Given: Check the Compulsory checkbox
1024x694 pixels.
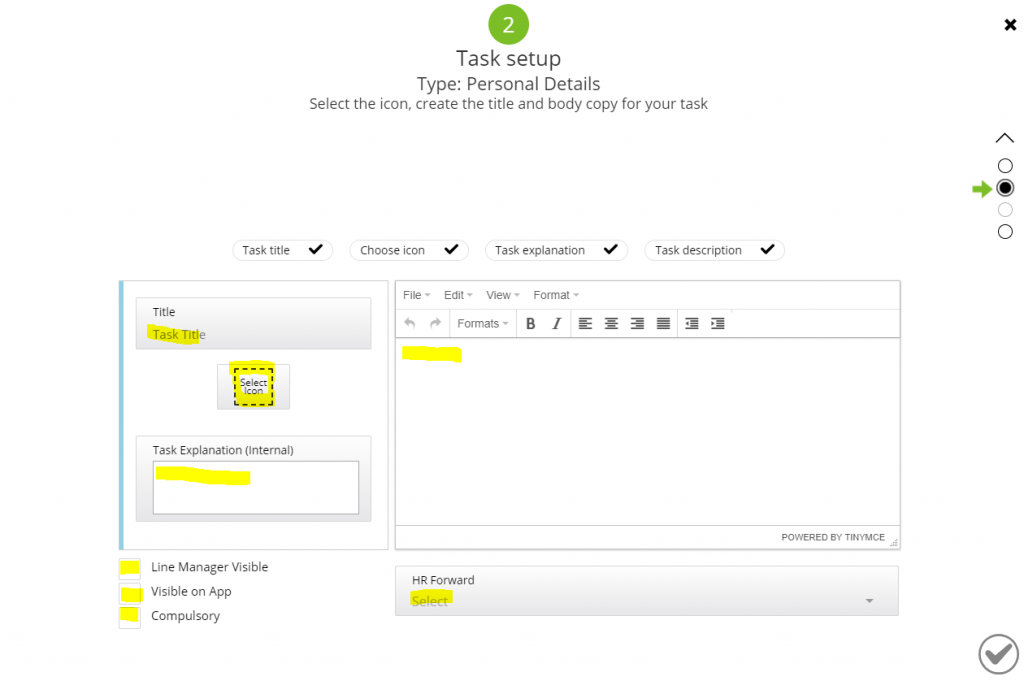Looking at the screenshot, I should (128, 615).
